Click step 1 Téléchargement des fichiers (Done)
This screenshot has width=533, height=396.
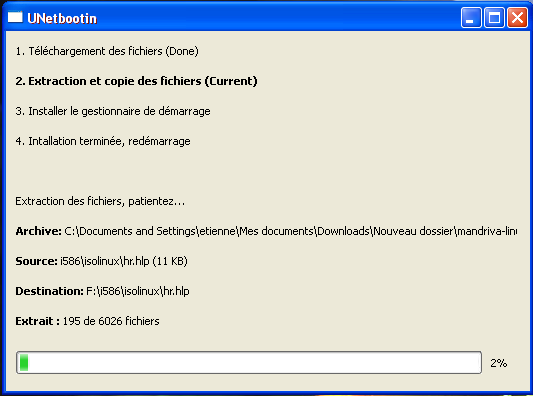(x=107, y=51)
